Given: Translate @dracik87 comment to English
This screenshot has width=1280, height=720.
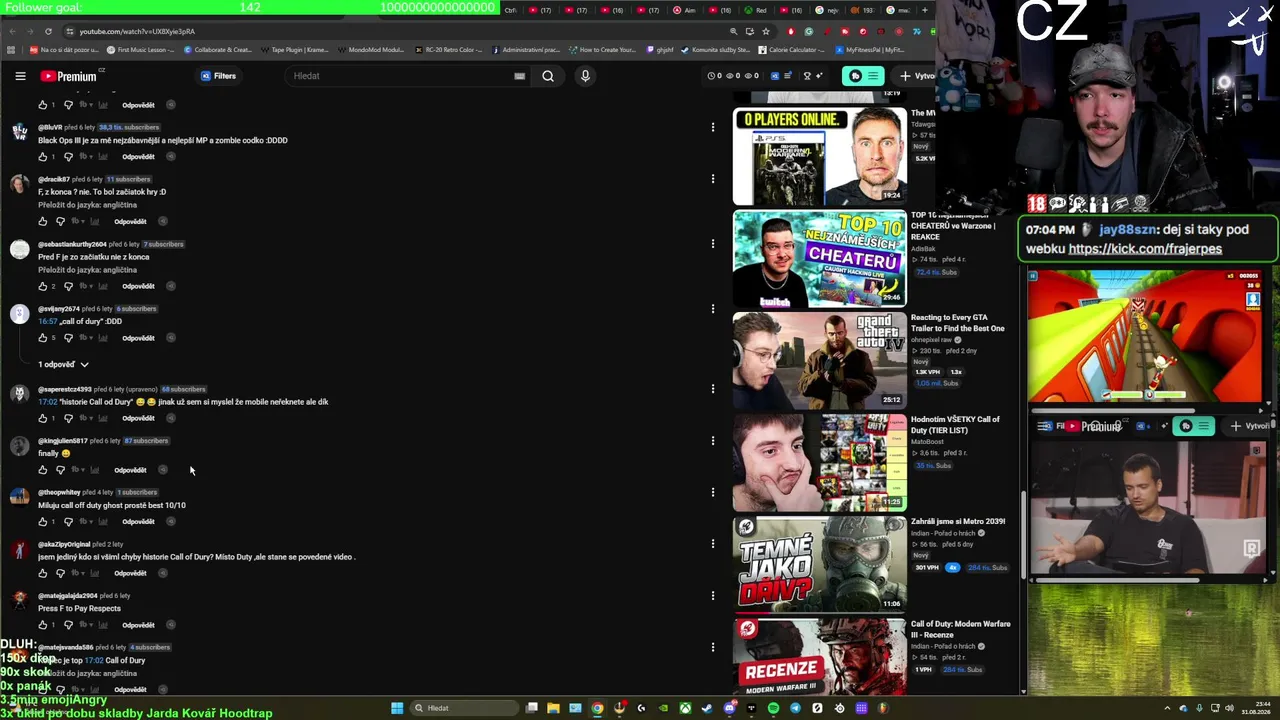Looking at the screenshot, I should [87, 205].
